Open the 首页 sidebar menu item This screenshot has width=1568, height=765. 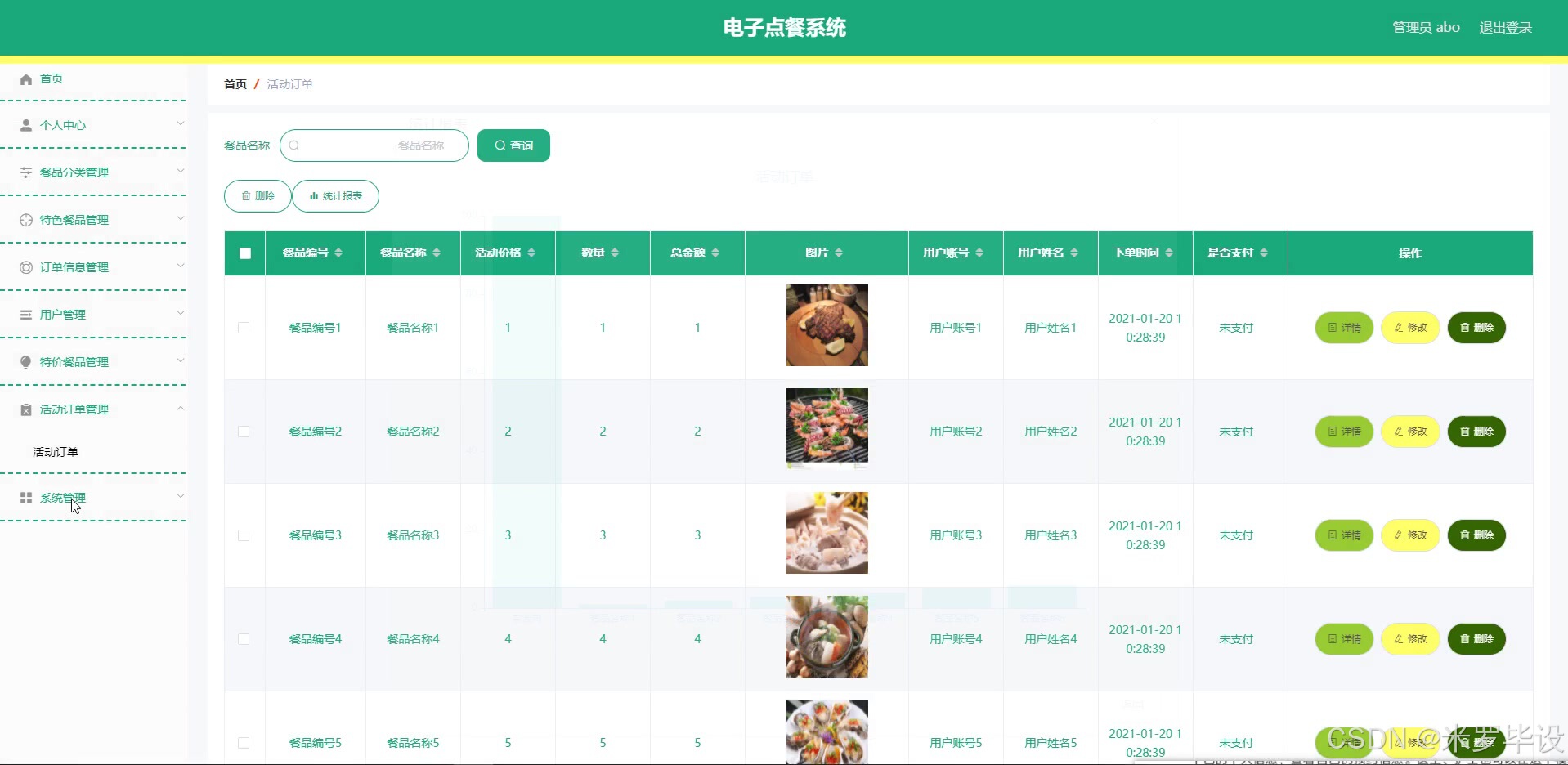52,78
